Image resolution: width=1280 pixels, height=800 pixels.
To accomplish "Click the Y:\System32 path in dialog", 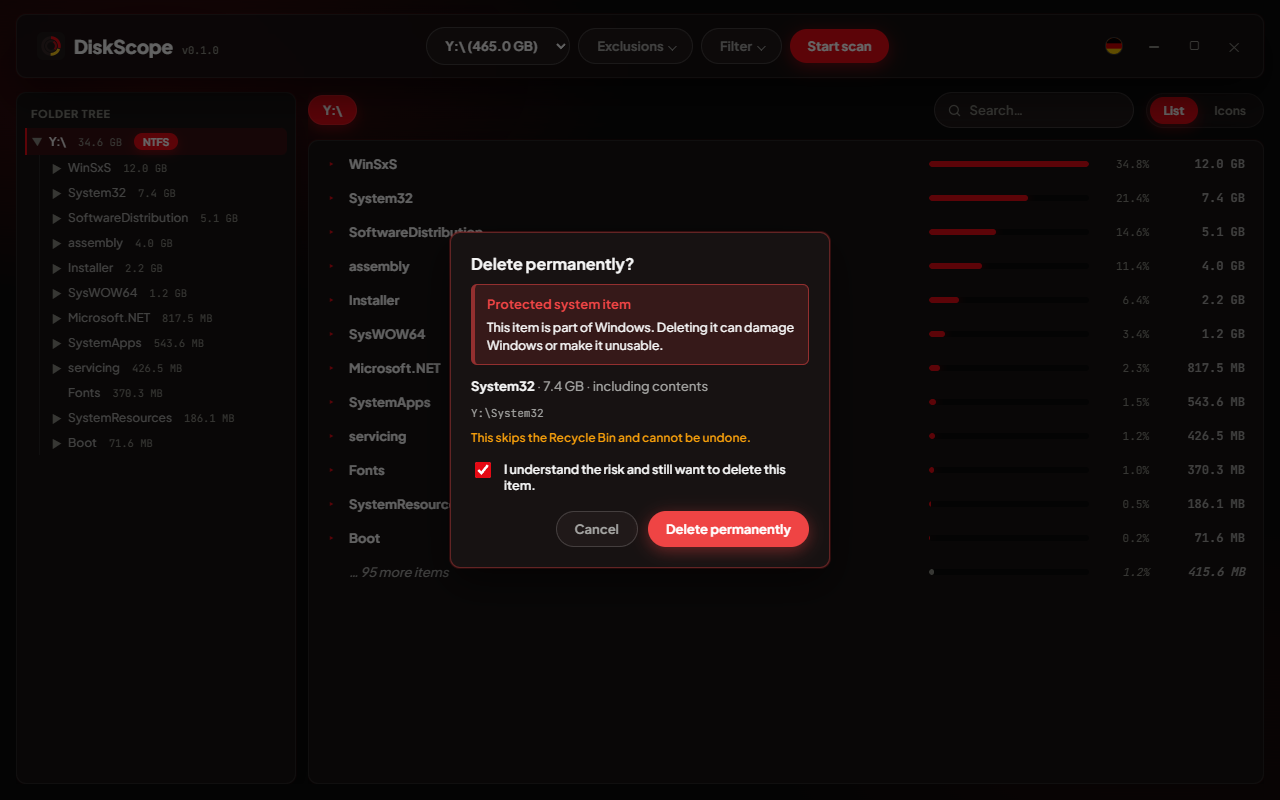I will (507, 413).
